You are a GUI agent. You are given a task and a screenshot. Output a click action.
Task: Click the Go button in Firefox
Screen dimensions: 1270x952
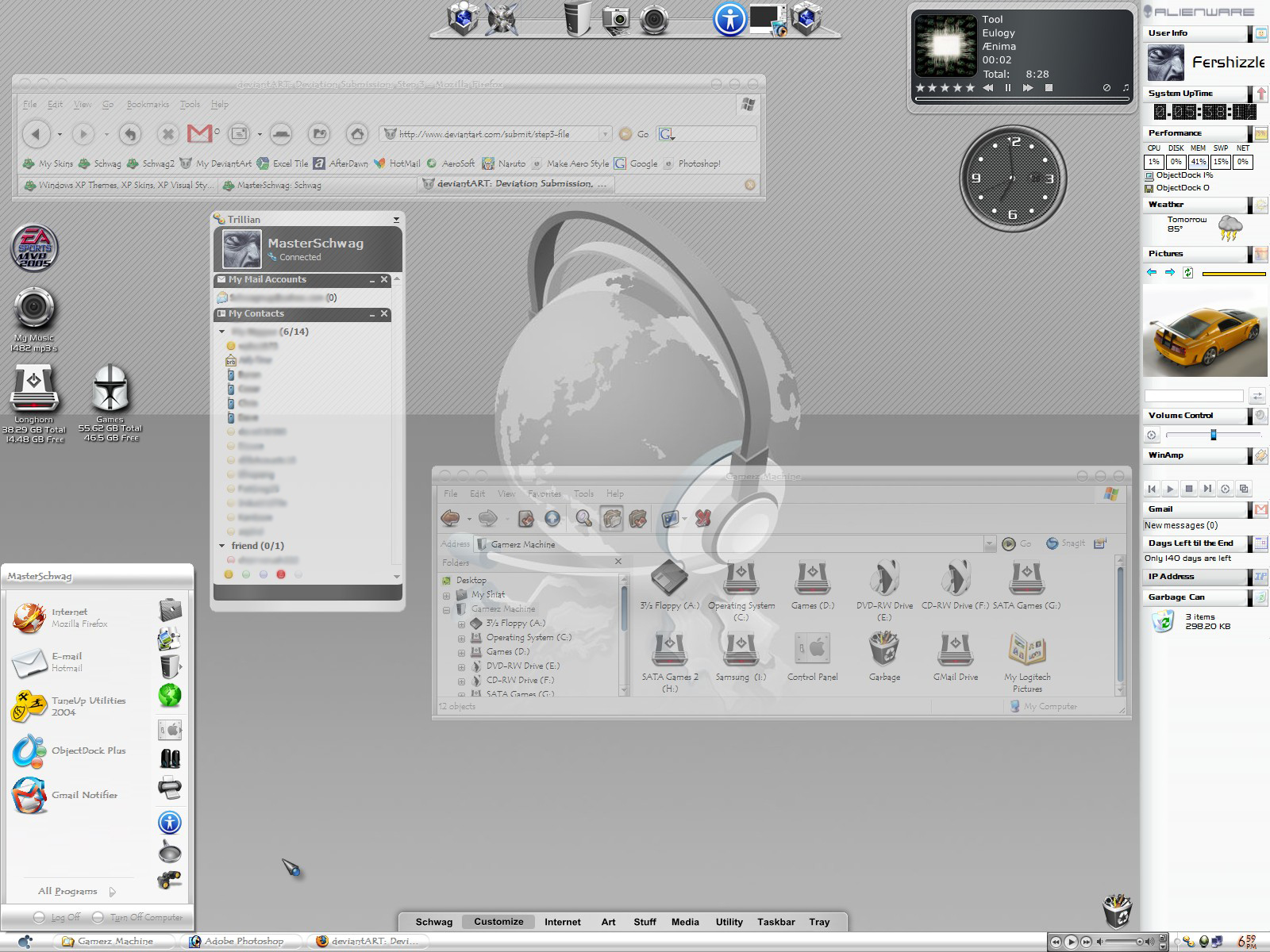pyautogui.click(x=634, y=134)
